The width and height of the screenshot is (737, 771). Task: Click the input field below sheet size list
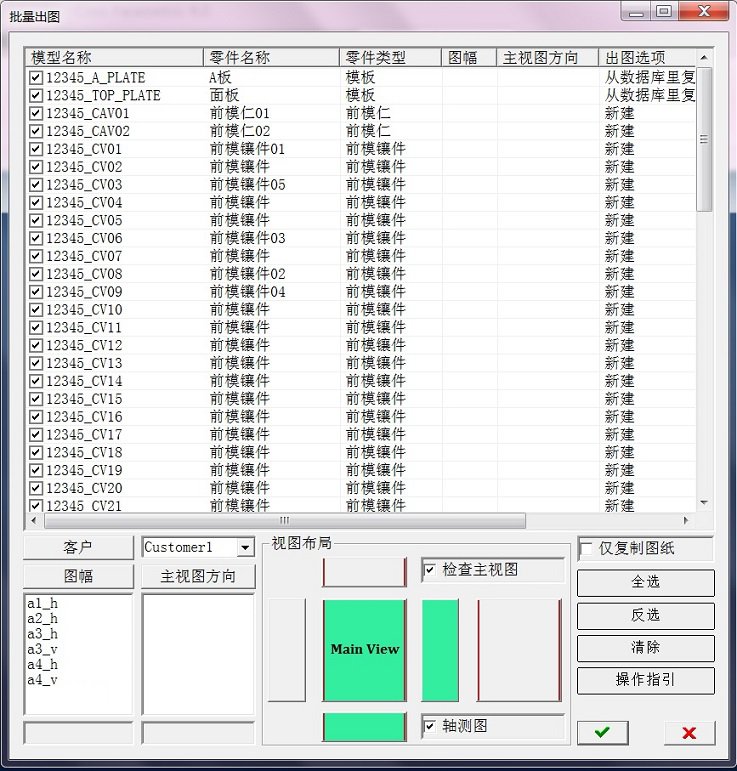point(78,733)
